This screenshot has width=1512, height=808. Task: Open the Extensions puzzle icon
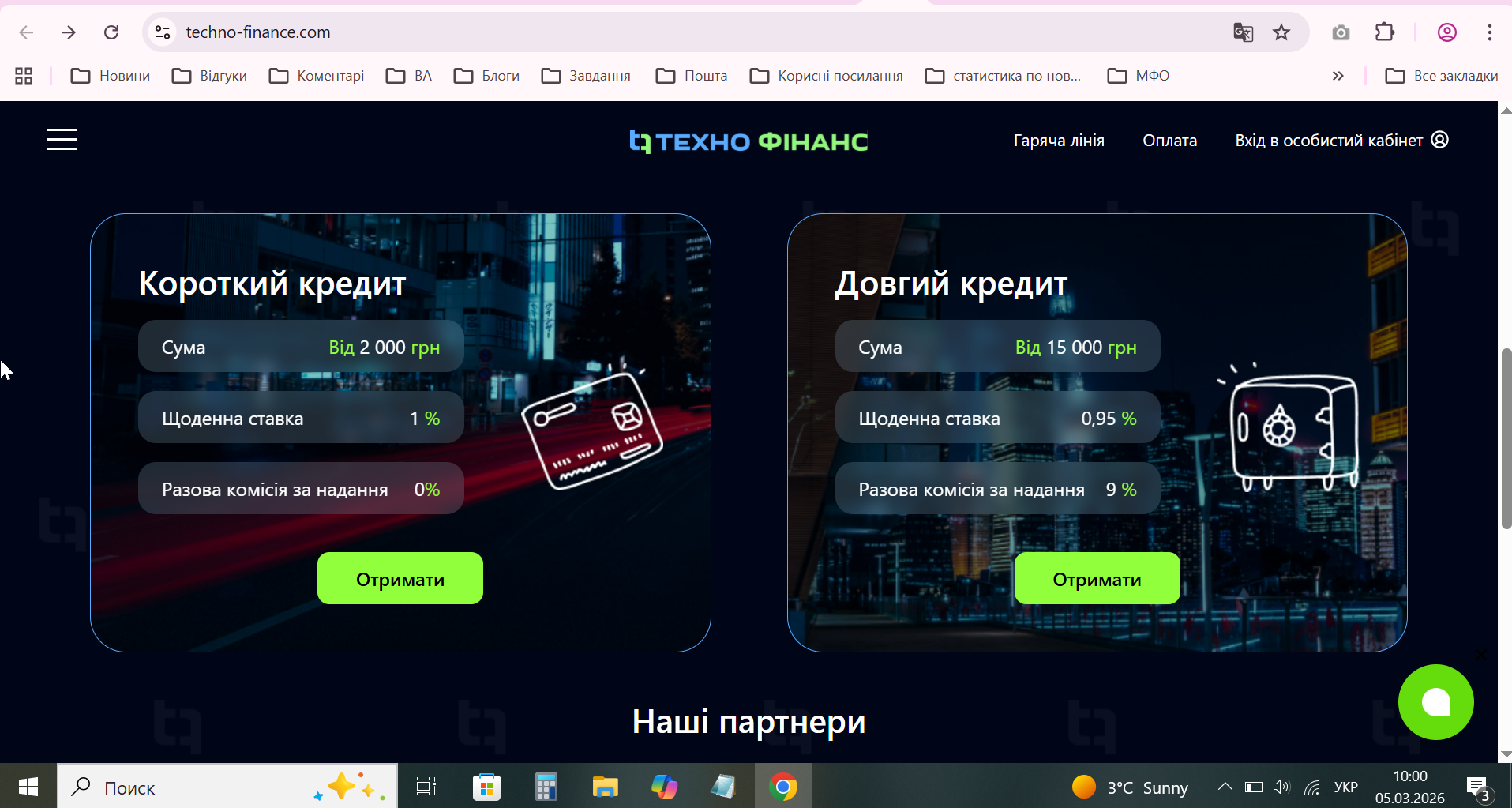pyautogui.click(x=1385, y=32)
